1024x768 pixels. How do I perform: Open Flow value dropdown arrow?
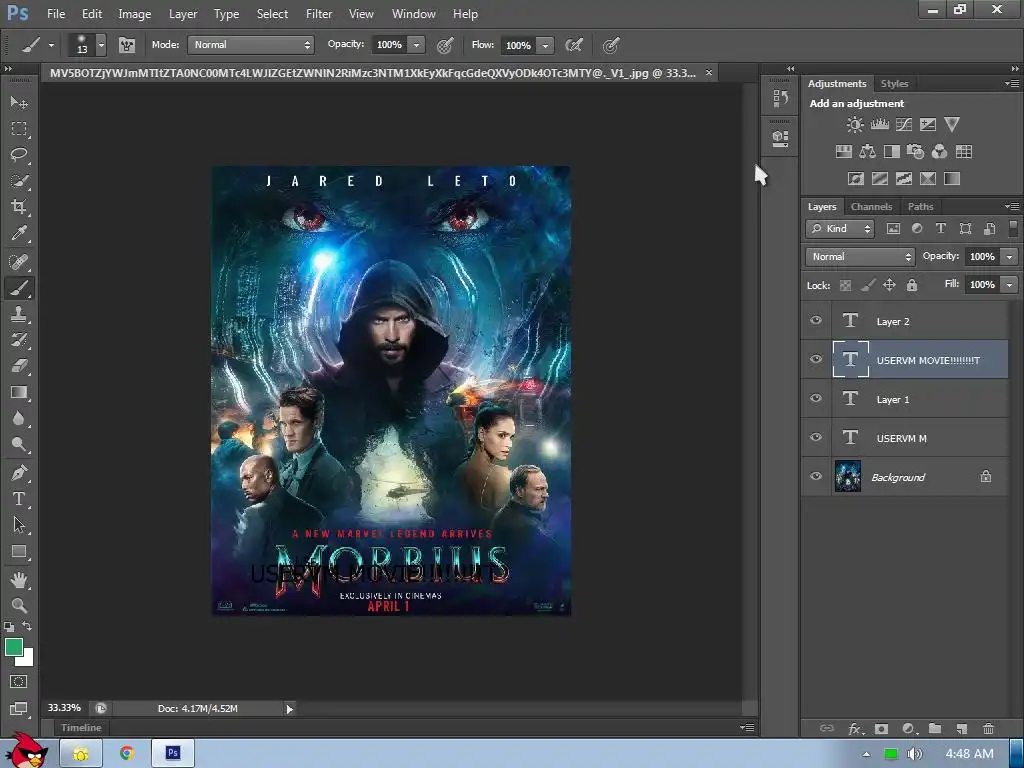[x=545, y=45]
